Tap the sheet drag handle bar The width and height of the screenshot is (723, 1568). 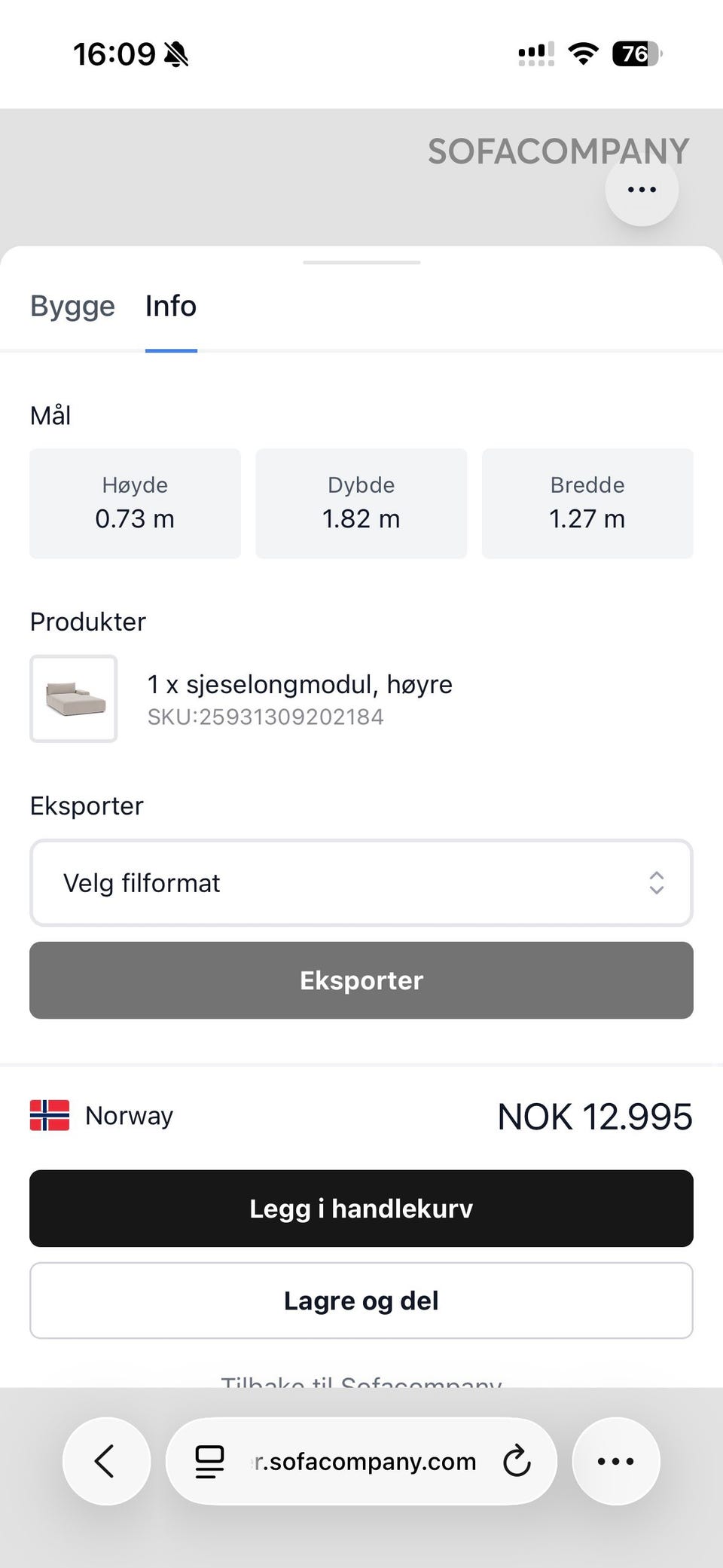coord(361,262)
